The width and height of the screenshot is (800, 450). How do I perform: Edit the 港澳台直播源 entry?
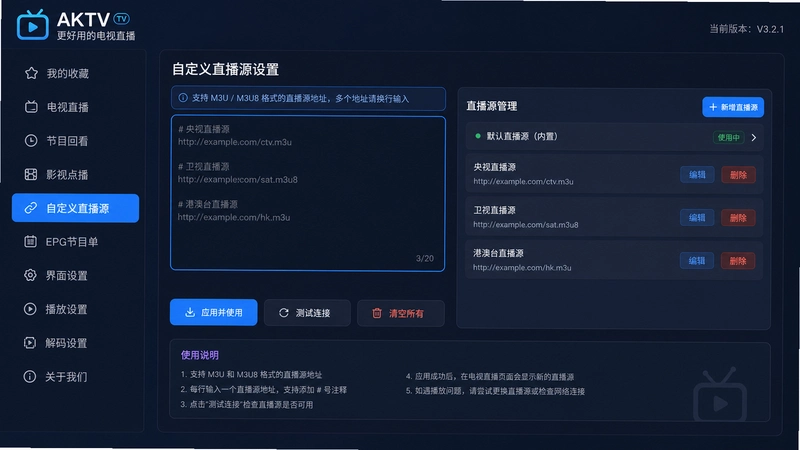point(696,261)
